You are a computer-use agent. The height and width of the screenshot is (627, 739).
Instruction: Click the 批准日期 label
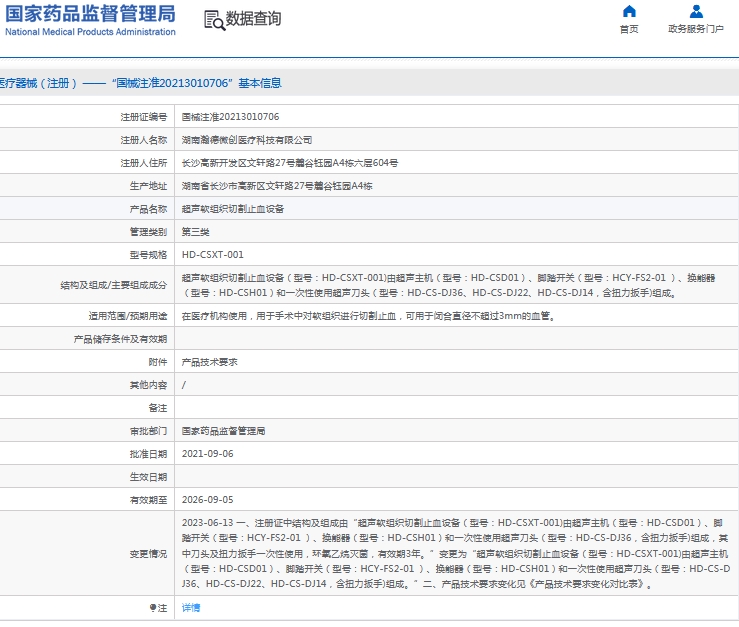[148, 454]
